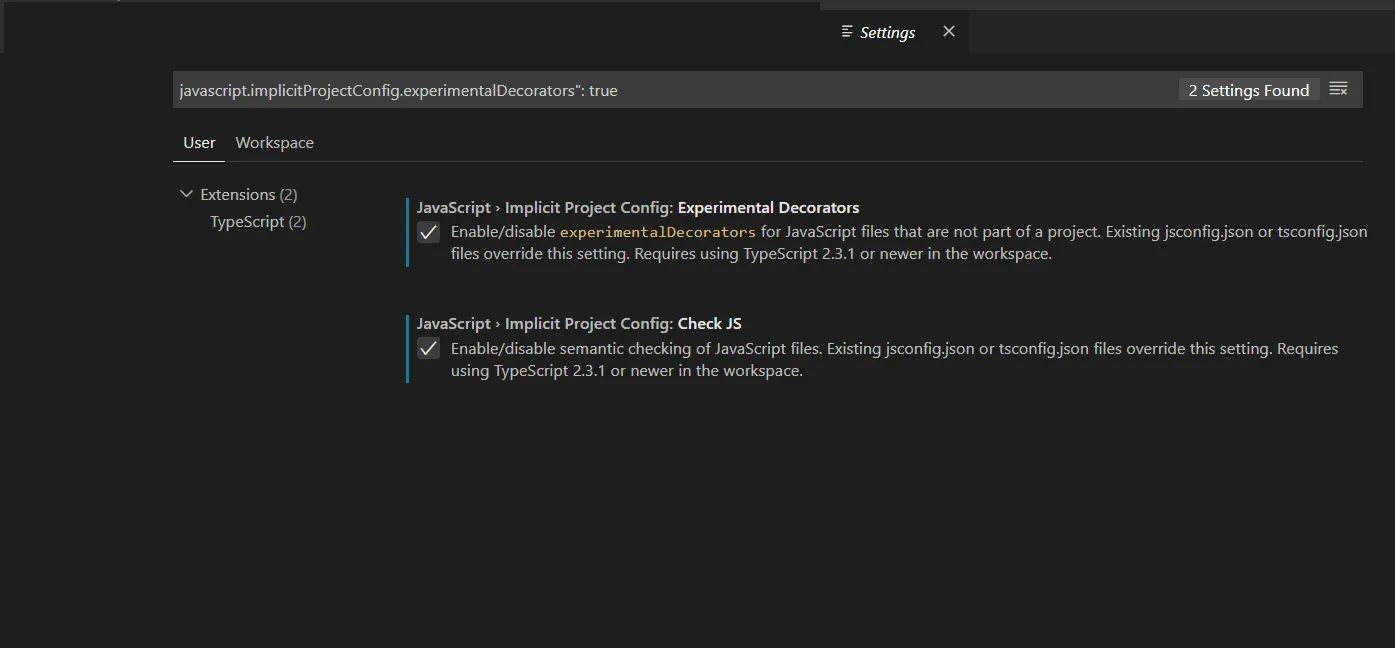Image resolution: width=1395 pixels, height=648 pixels.
Task: Uncheck the Experimental Decorators checkbox
Action: pos(429,232)
